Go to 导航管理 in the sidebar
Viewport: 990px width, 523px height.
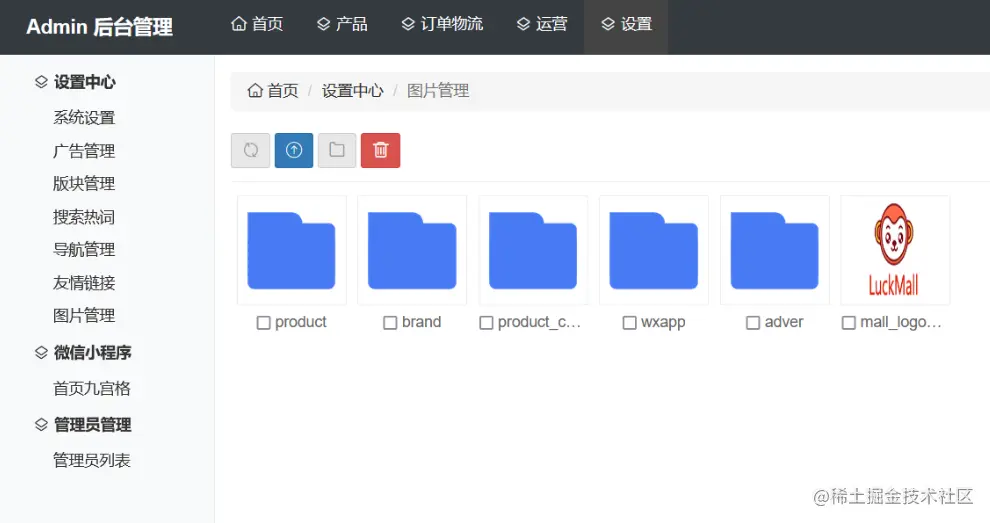tap(84, 249)
